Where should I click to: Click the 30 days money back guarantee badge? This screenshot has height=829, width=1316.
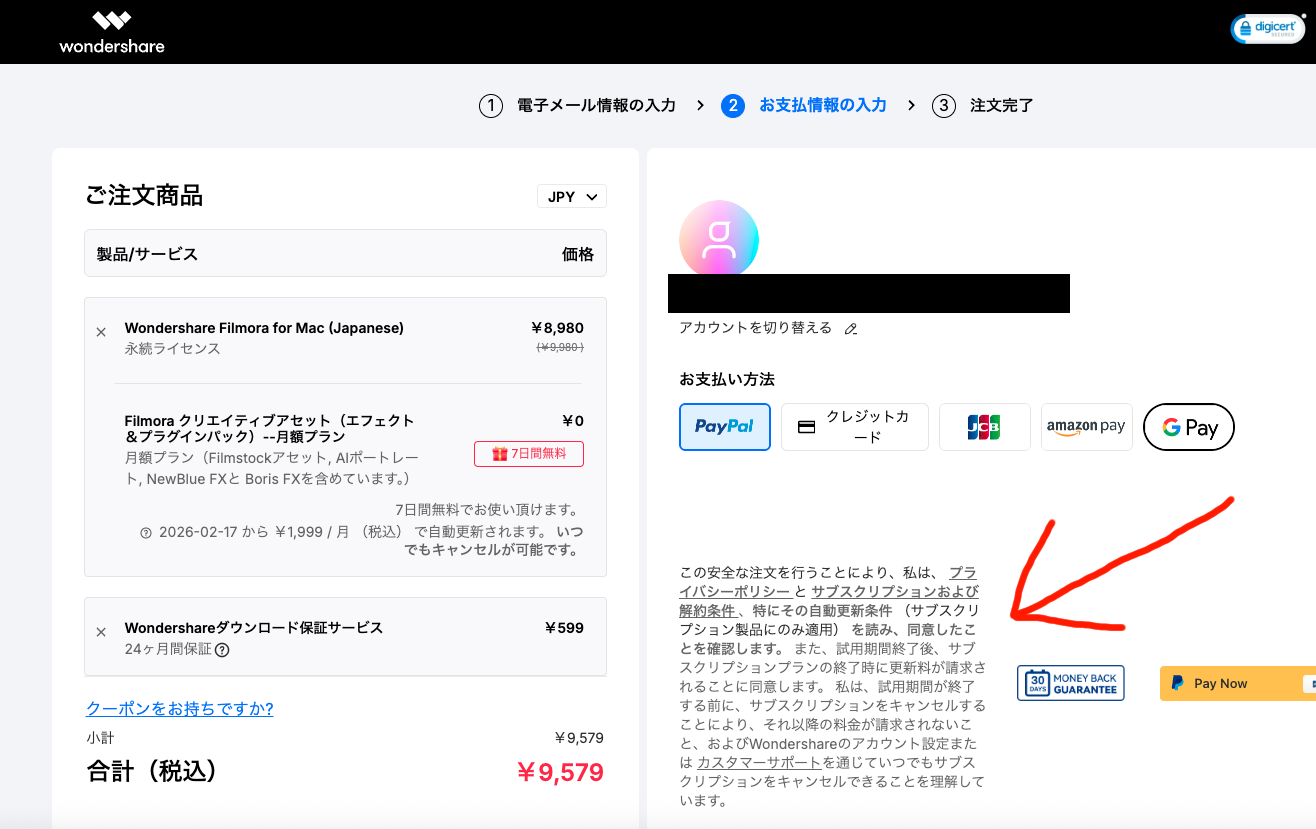[x=1070, y=683]
